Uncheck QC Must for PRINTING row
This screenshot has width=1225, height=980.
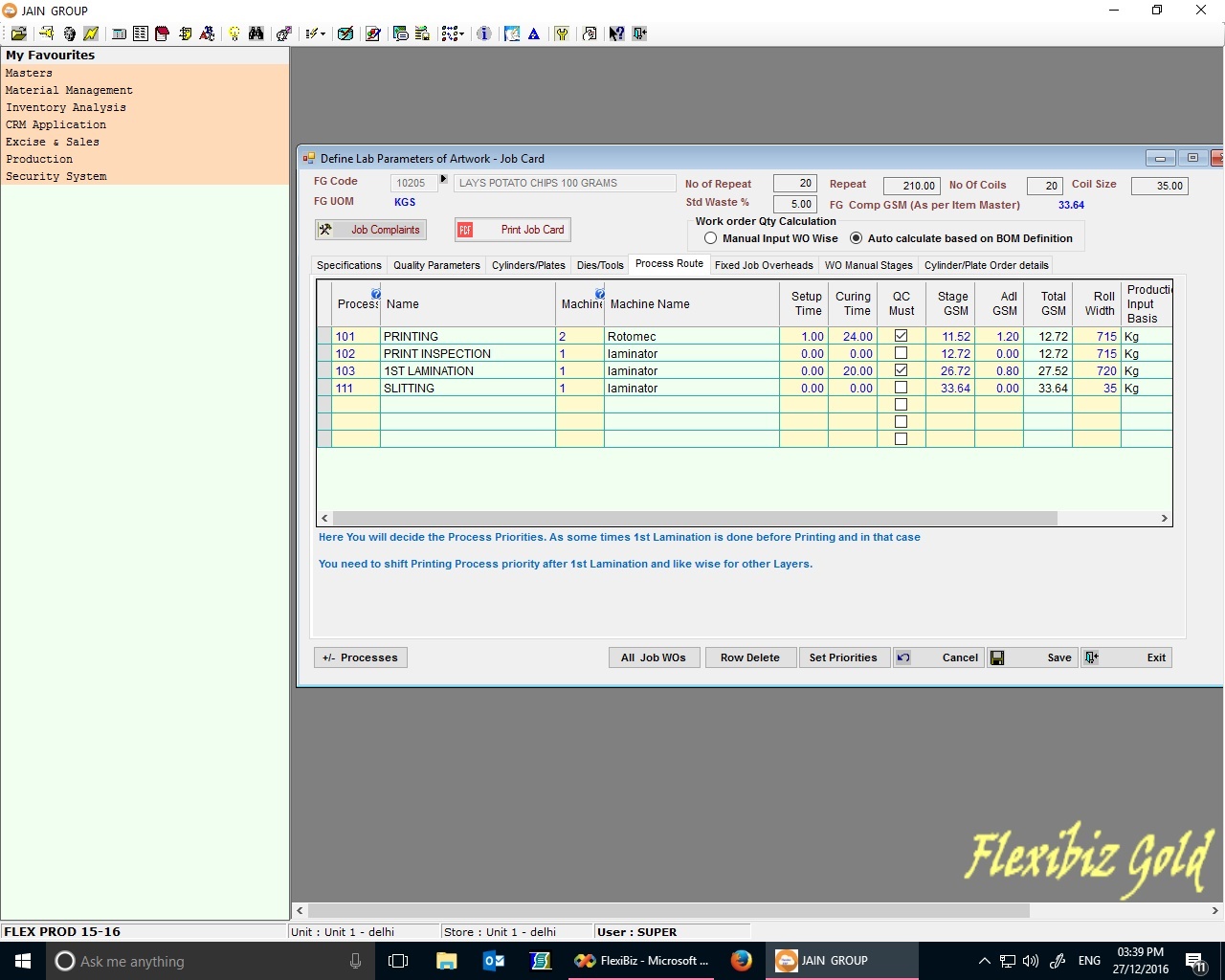pos(901,336)
